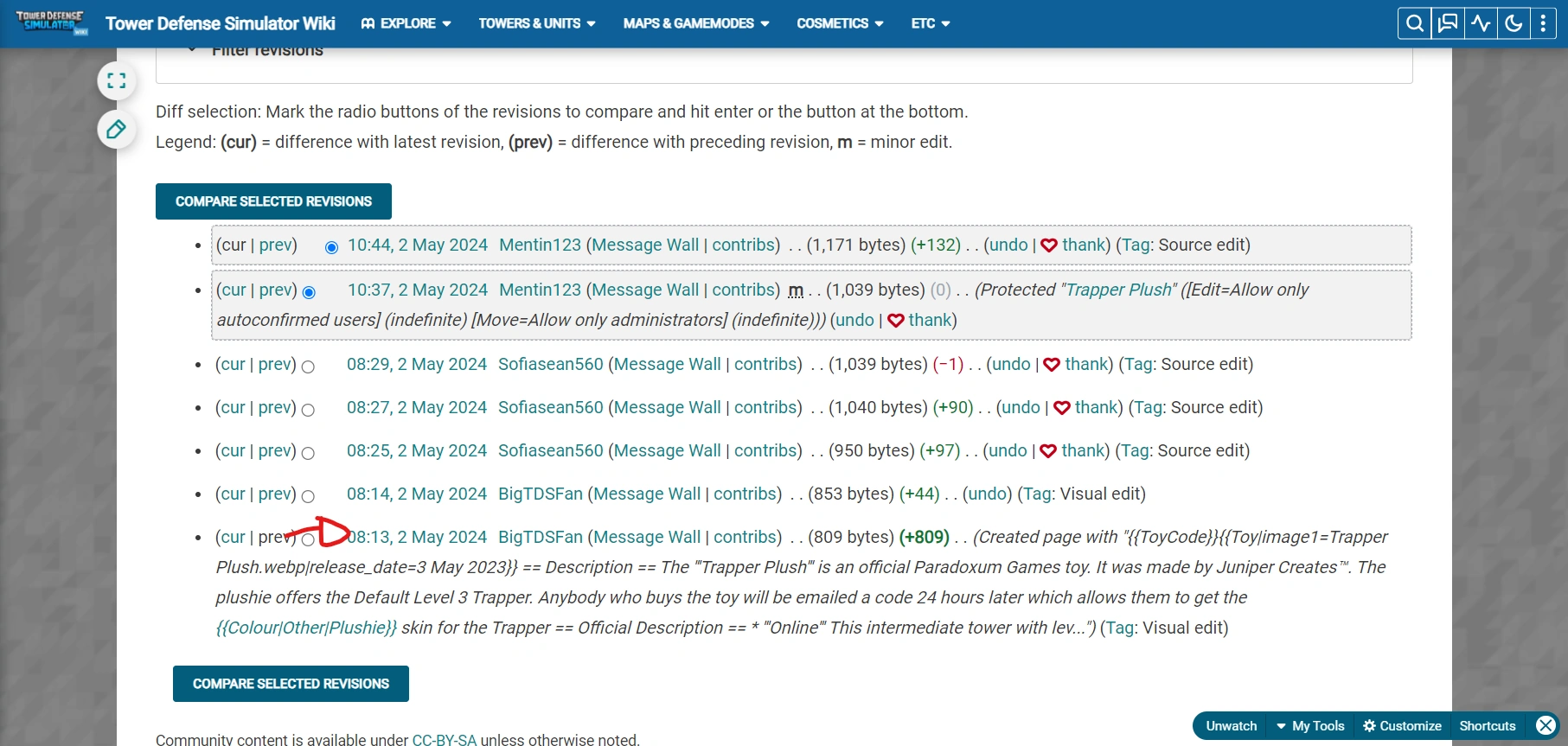Click the Tower Defense Simulator wiki logo
This screenshot has width=1568, height=746.
(52, 22)
